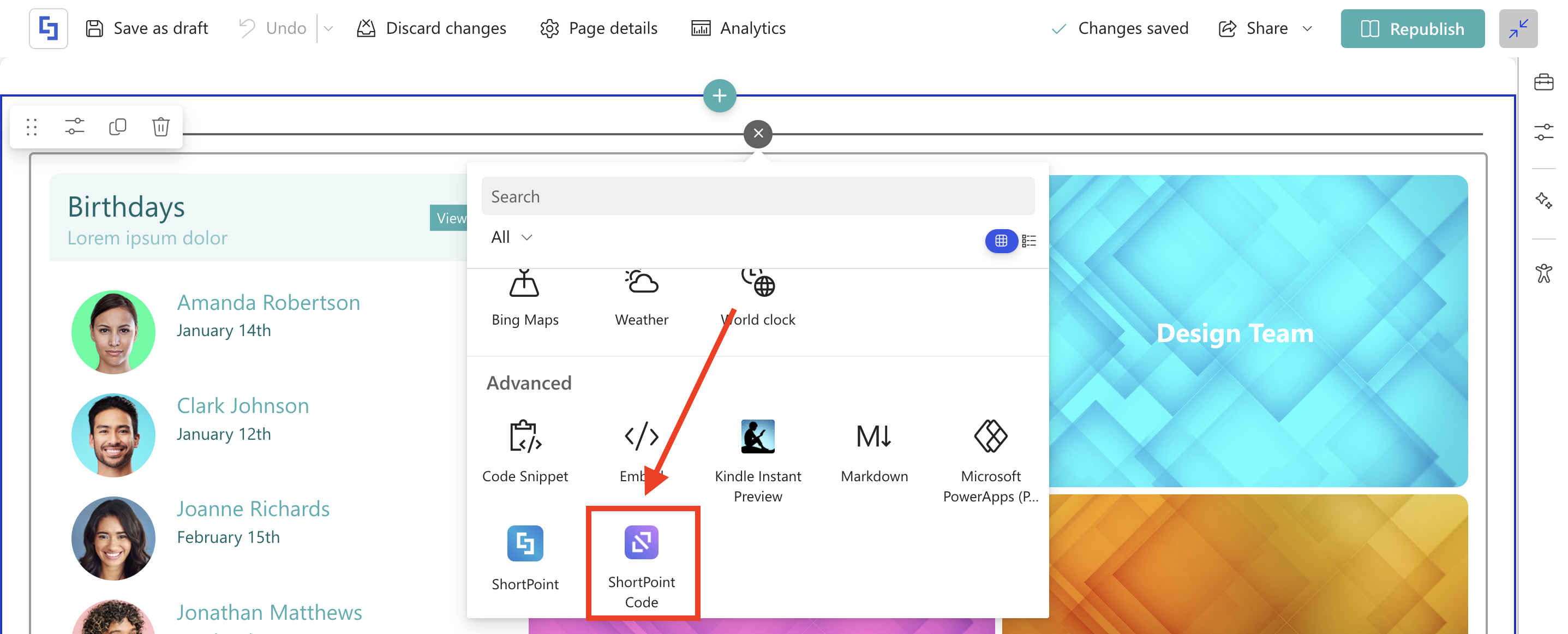Delete the section using trash icon
1568x634 pixels.
coord(161,127)
